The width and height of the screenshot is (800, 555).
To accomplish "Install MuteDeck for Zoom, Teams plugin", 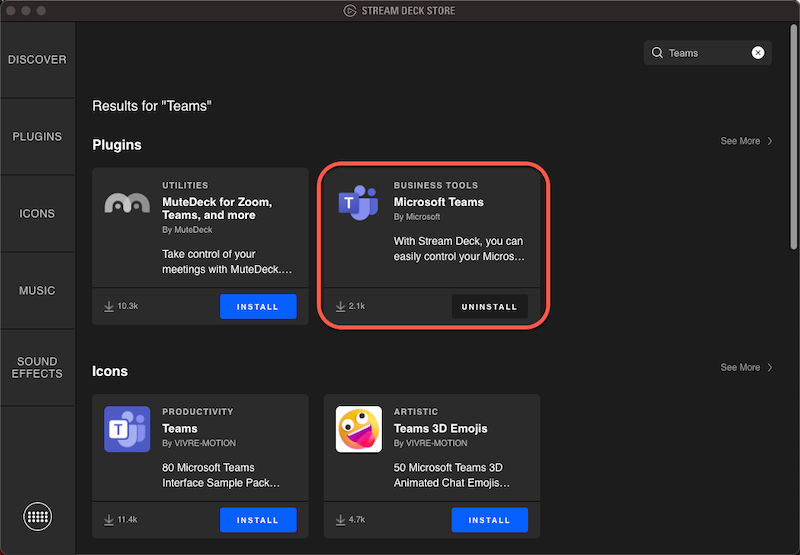I will (258, 307).
